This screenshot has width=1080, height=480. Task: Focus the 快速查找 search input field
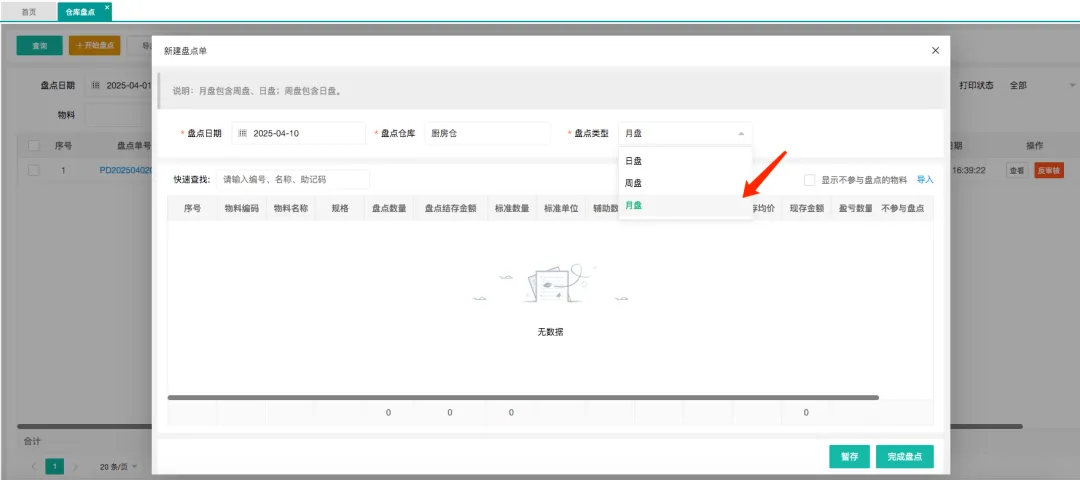292,180
